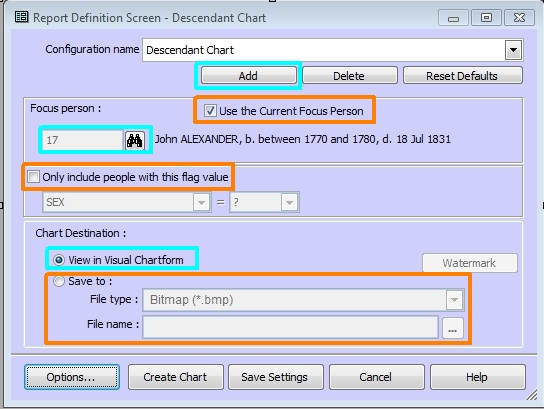Open the Options... dialog button
This screenshot has height=409, width=544.
(x=72, y=377)
